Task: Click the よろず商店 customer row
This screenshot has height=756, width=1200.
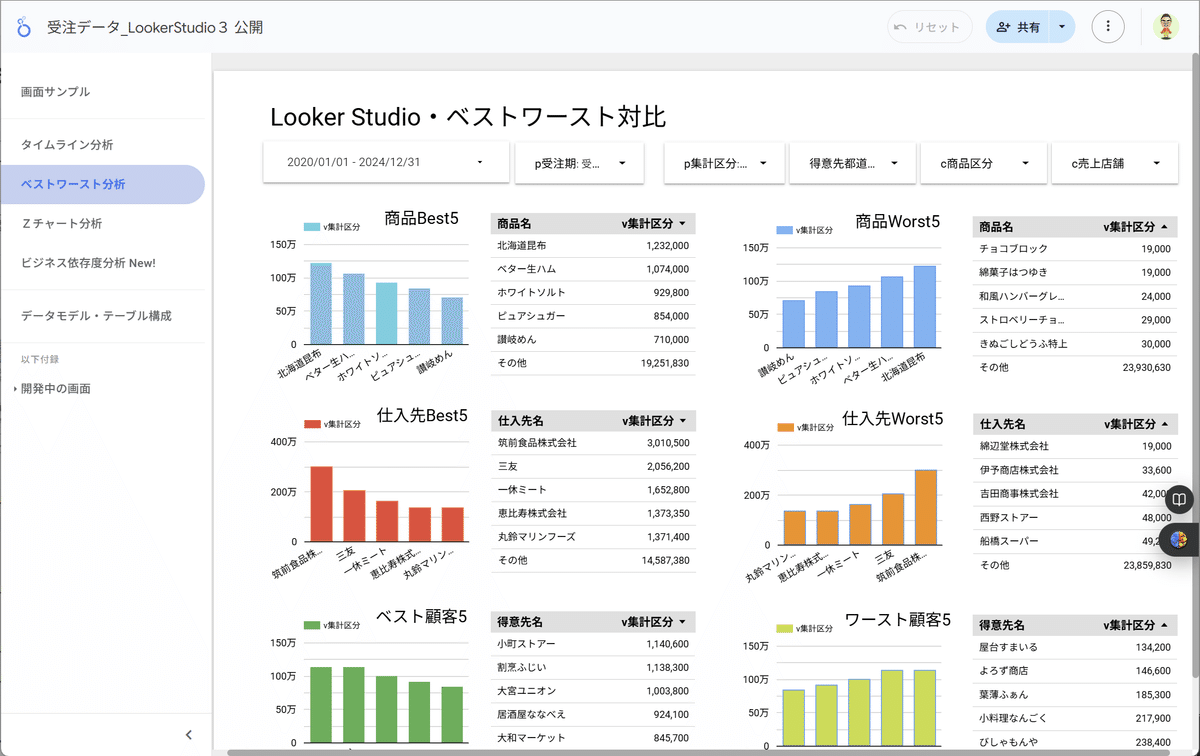Action: tap(1075, 671)
